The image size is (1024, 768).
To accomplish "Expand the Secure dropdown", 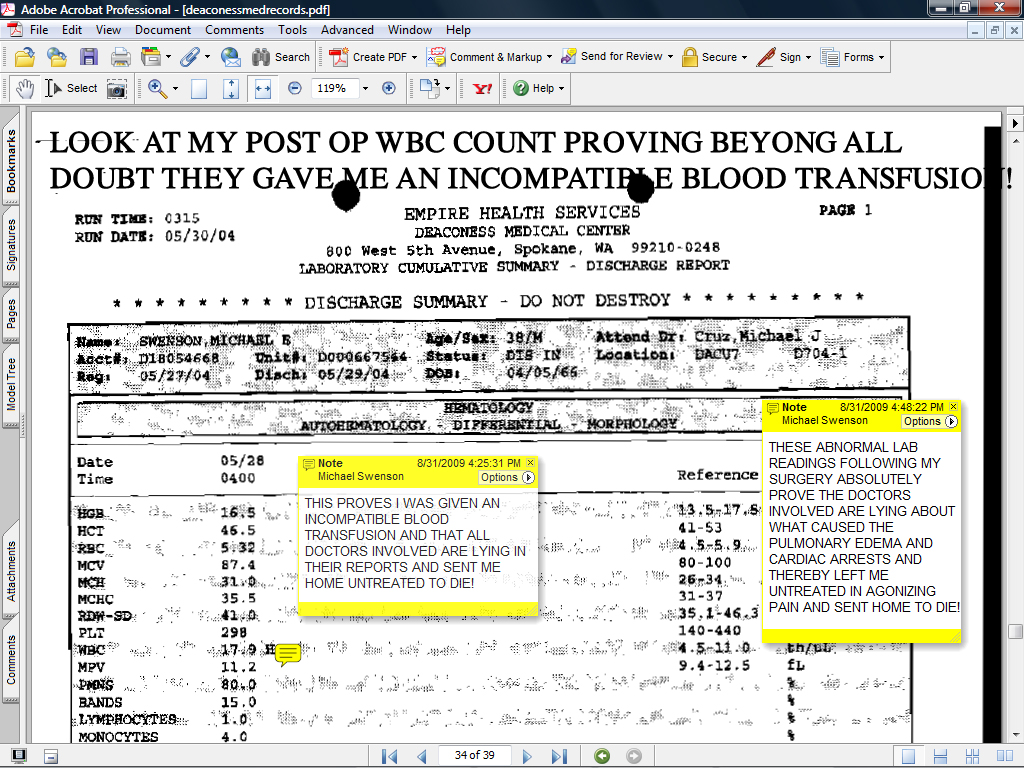I will pyautogui.click(x=744, y=57).
